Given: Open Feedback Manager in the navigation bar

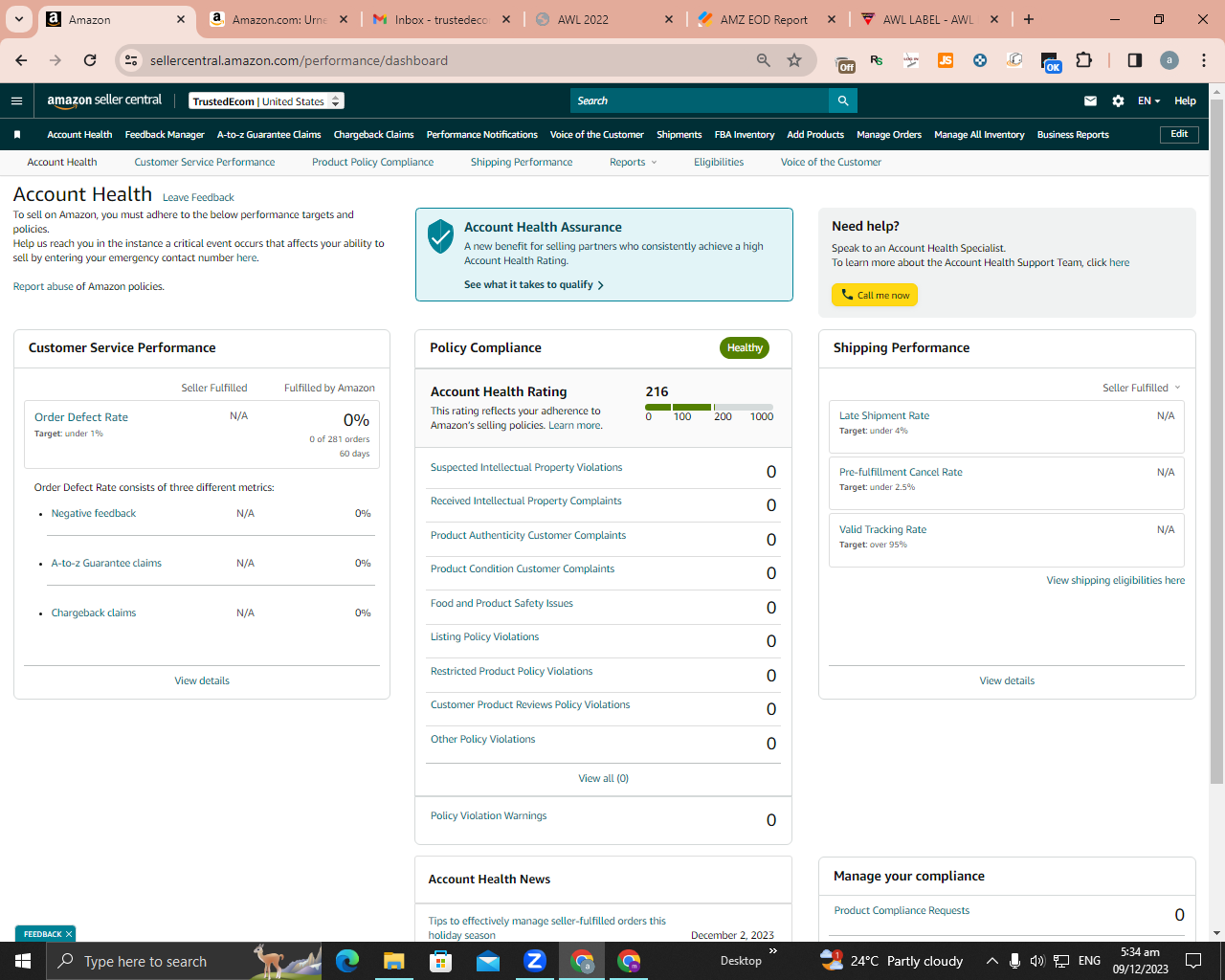Looking at the screenshot, I should pyautogui.click(x=165, y=135).
